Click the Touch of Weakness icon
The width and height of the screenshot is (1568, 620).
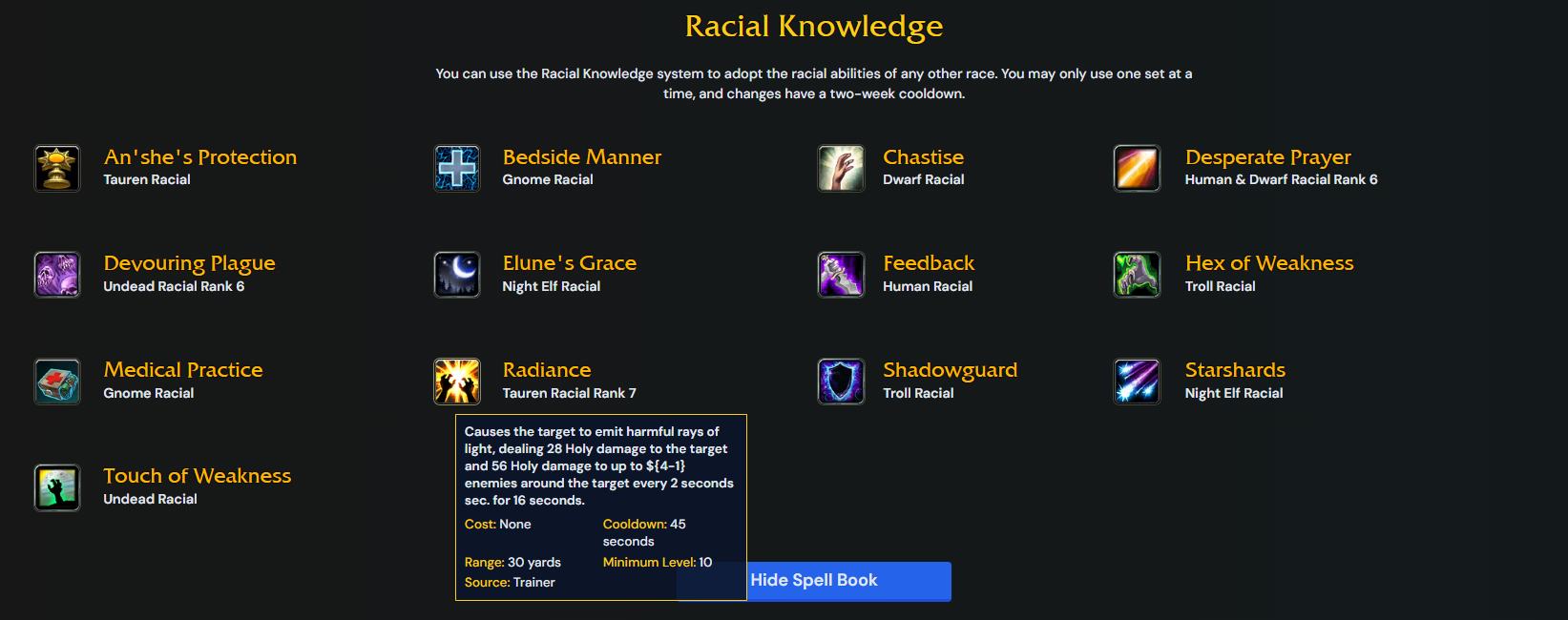[x=57, y=487]
